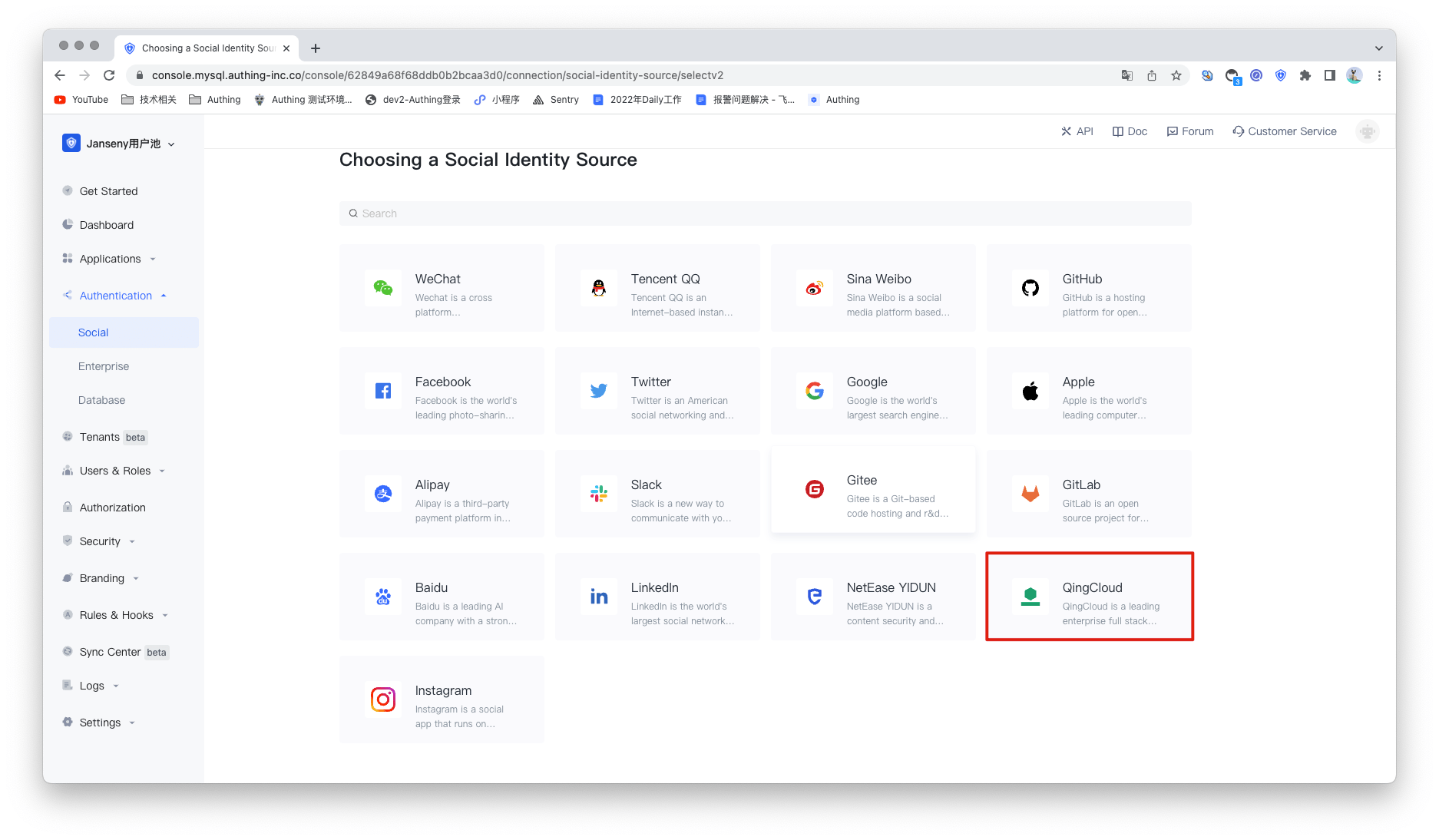Collapse the Authentication sidebar section
Image resolution: width=1439 pixels, height=840 pixels.
coord(116,296)
